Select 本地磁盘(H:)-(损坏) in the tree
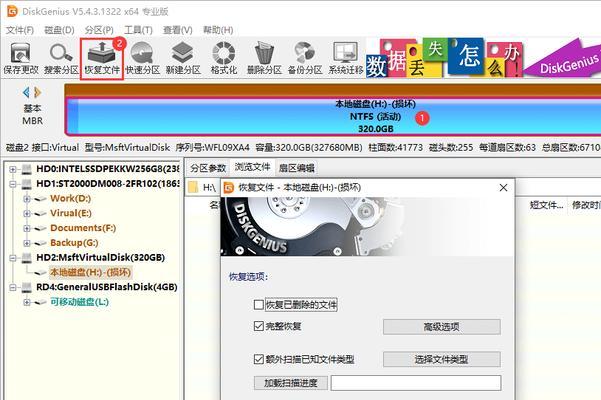 click(x=90, y=272)
